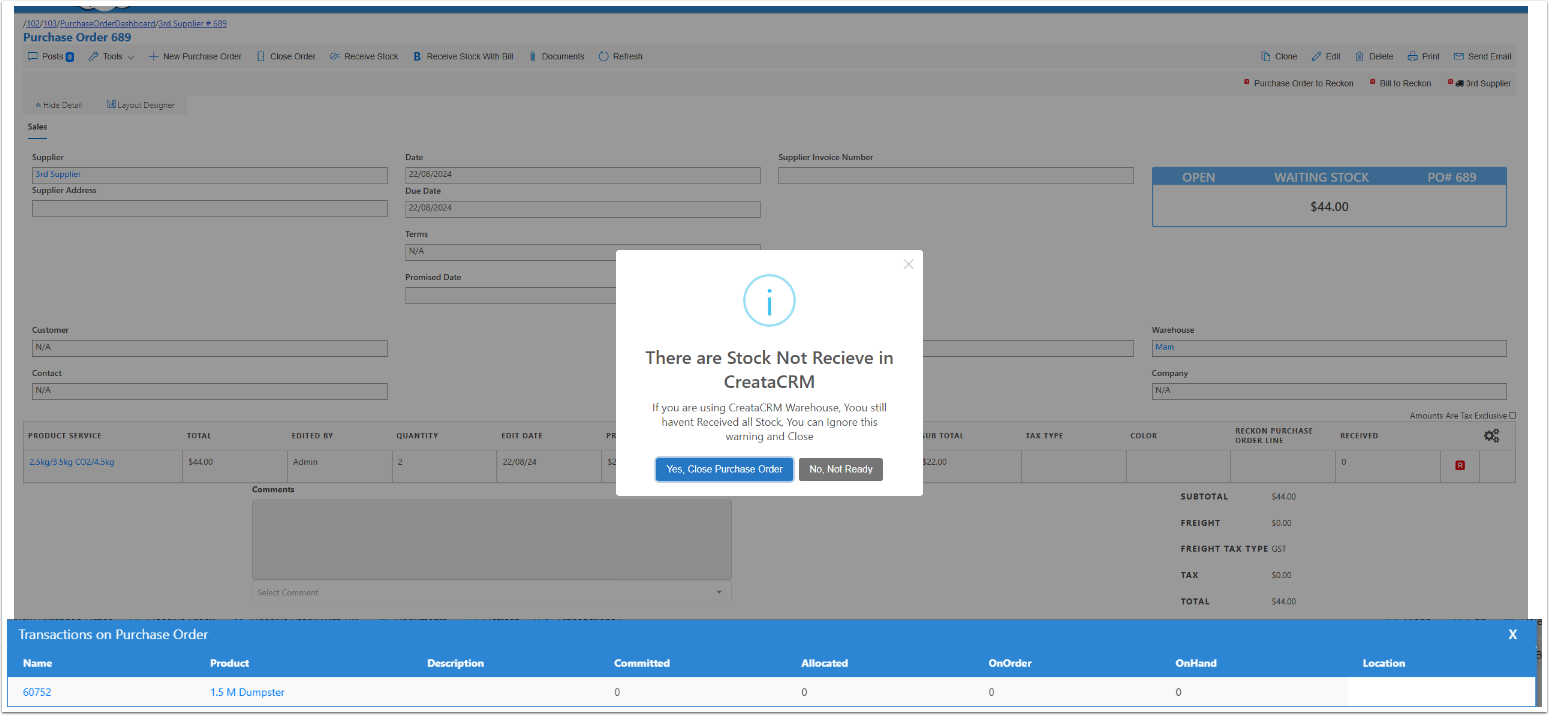This screenshot has width=1549, height=715.
Task: Click the No, Not Ready button
Action: pos(840,469)
